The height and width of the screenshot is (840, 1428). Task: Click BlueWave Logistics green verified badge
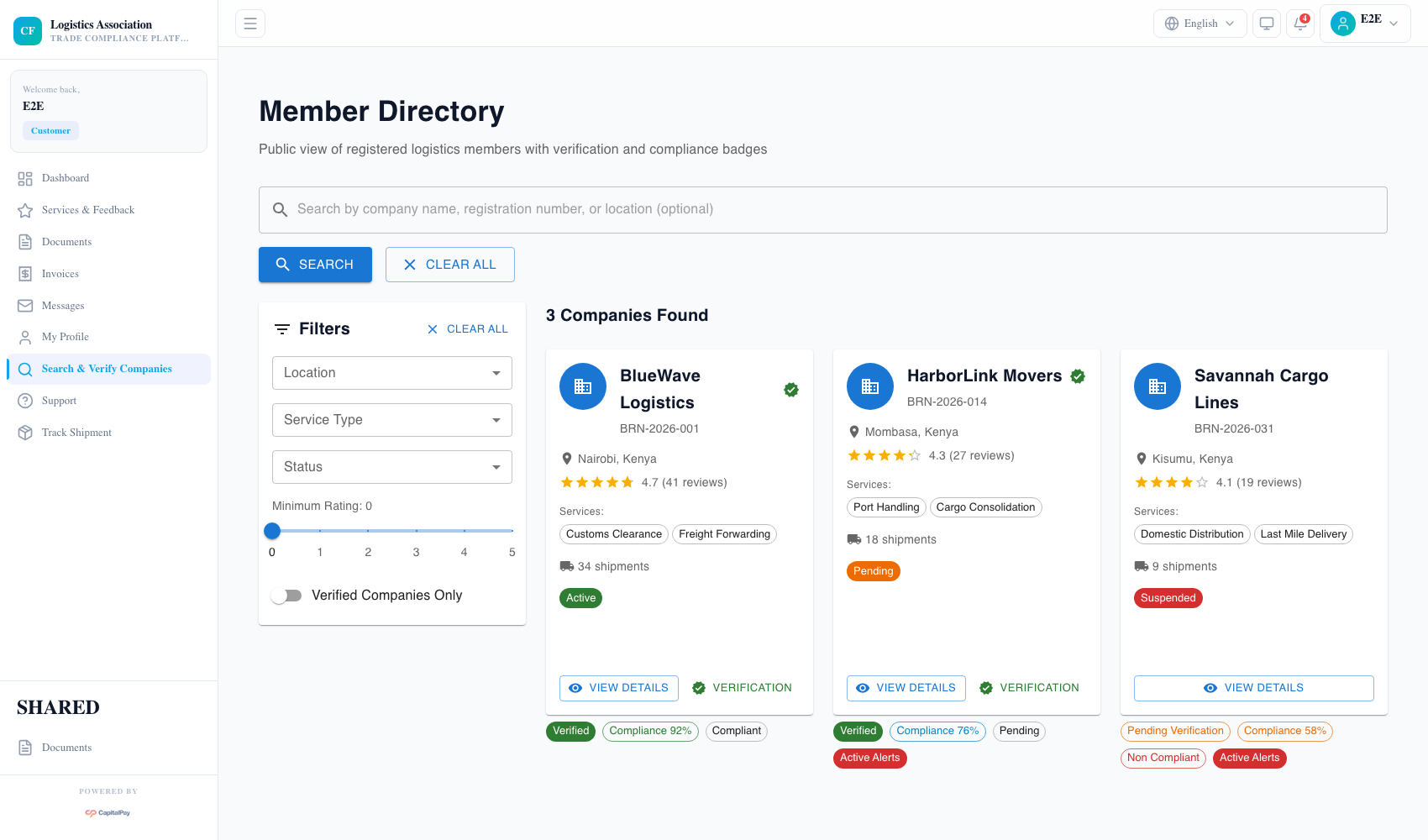(x=790, y=389)
